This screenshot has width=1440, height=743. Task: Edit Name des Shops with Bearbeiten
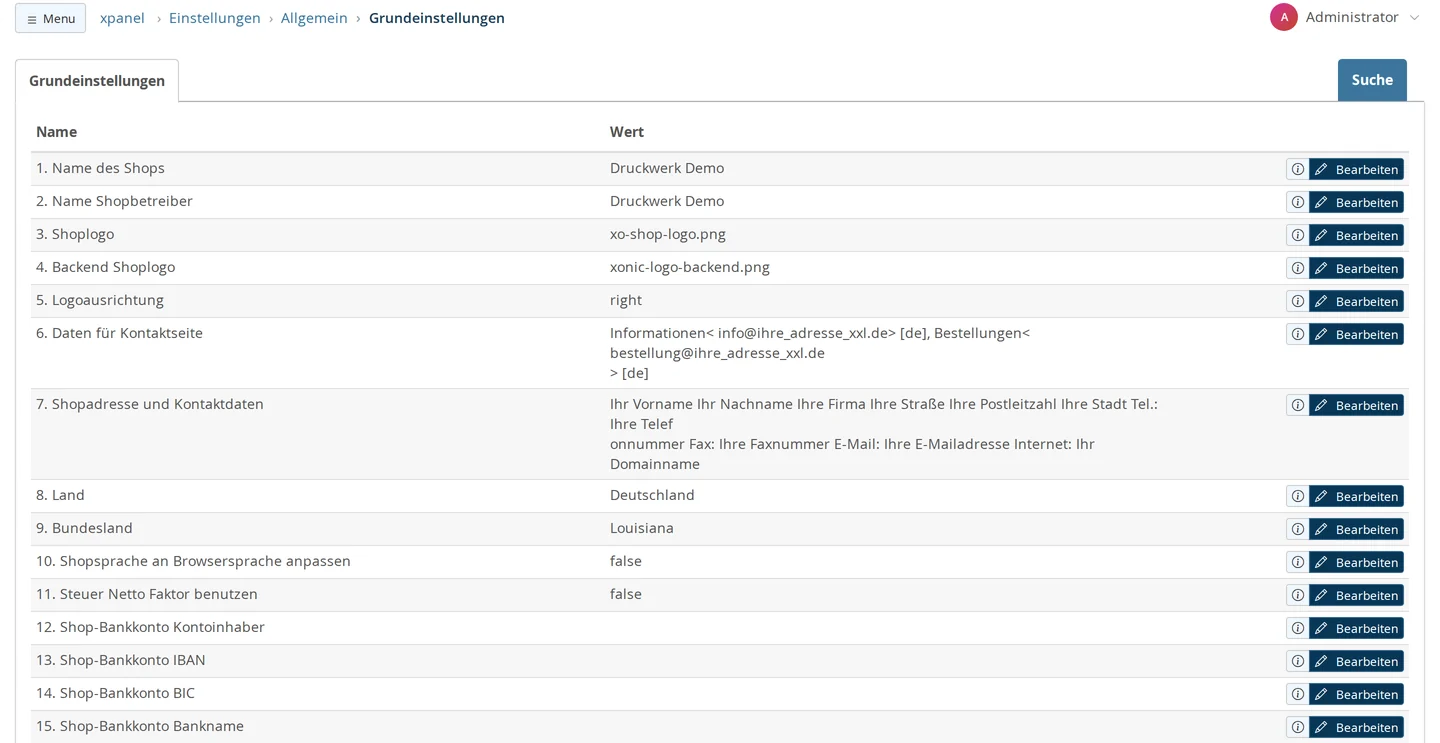[x=1356, y=169]
